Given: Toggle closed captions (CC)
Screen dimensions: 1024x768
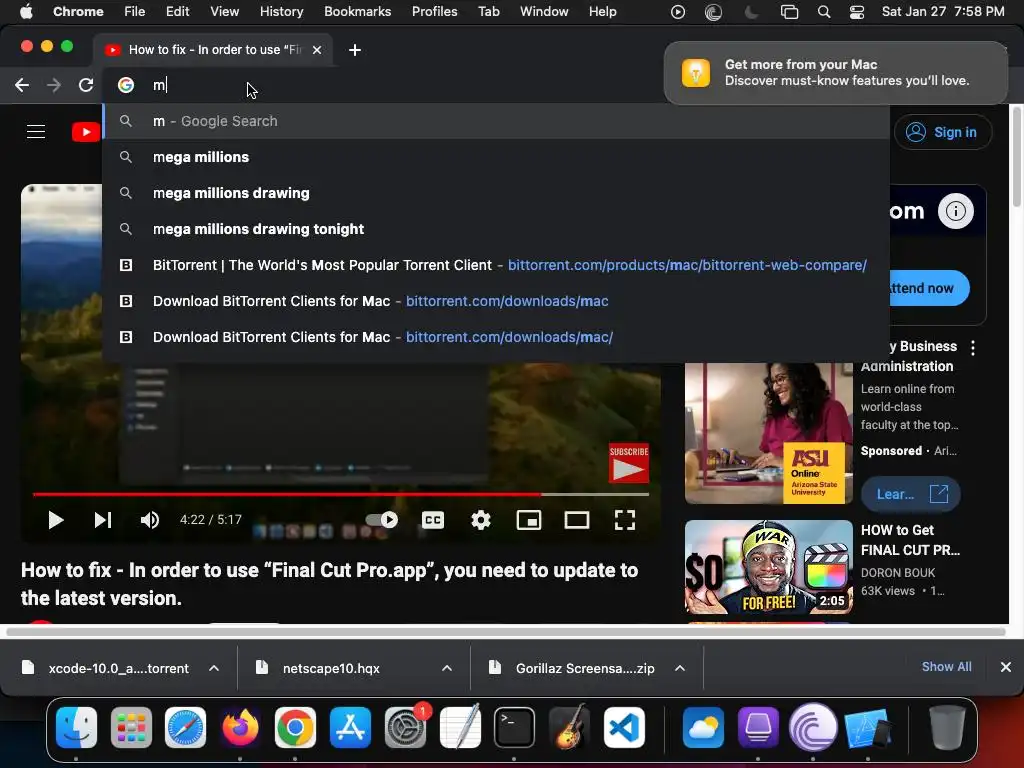Looking at the screenshot, I should [x=432, y=520].
